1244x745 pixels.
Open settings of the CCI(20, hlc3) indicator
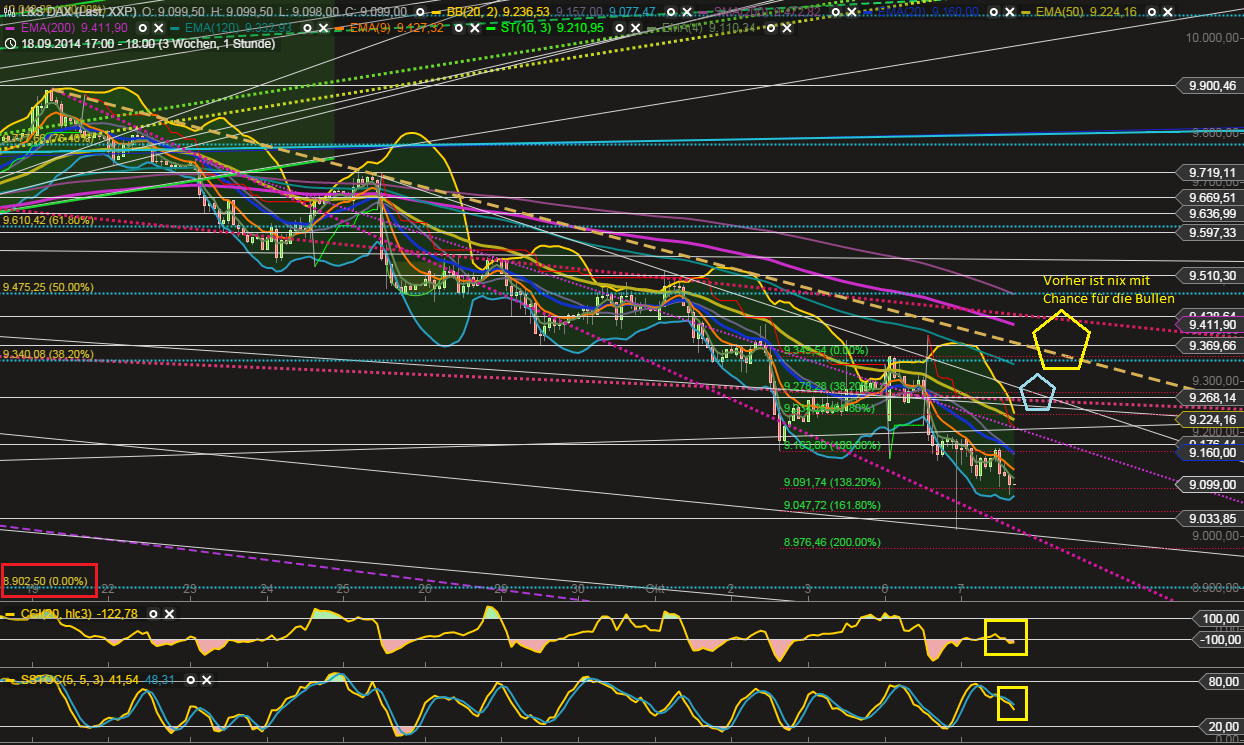(x=153, y=614)
